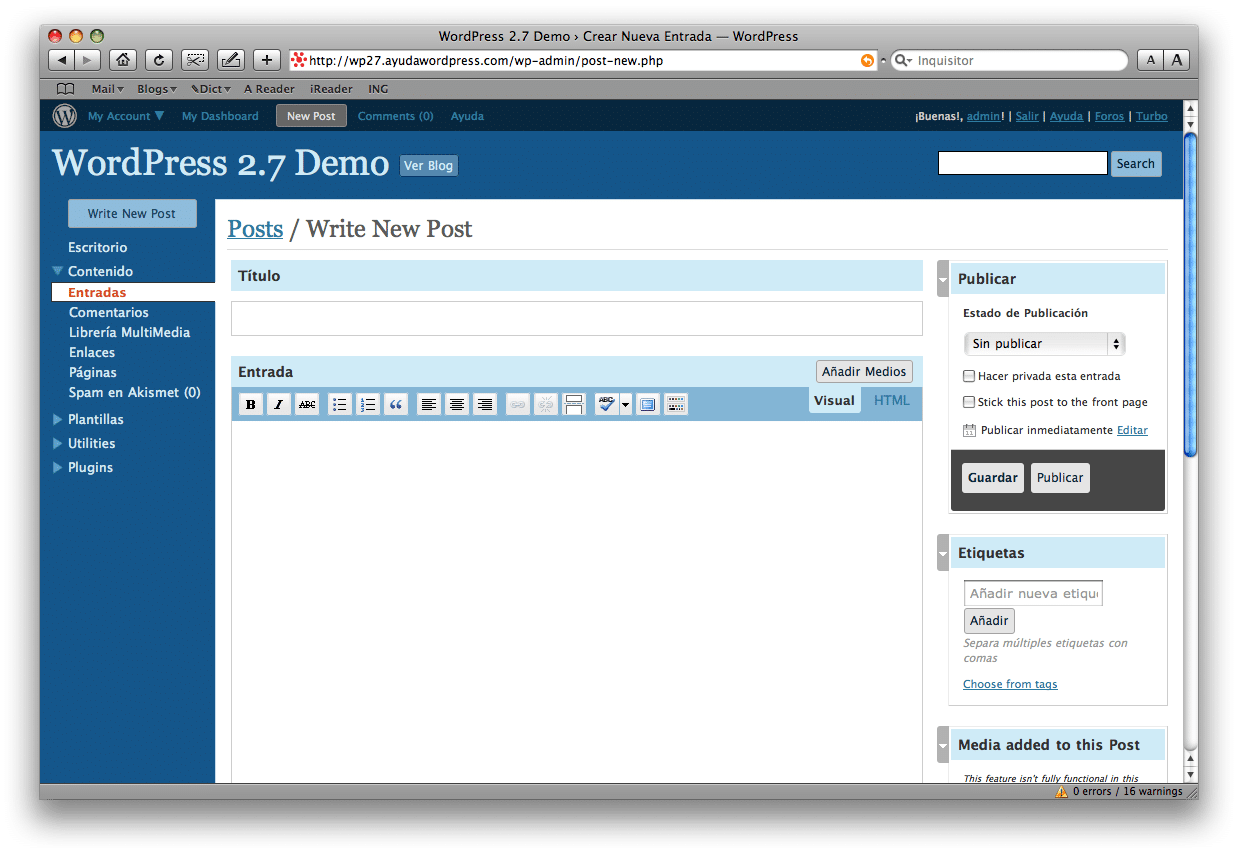Expand the Plugins sidebar menu
Image resolution: width=1238 pixels, height=854 pixels.
click(90, 467)
